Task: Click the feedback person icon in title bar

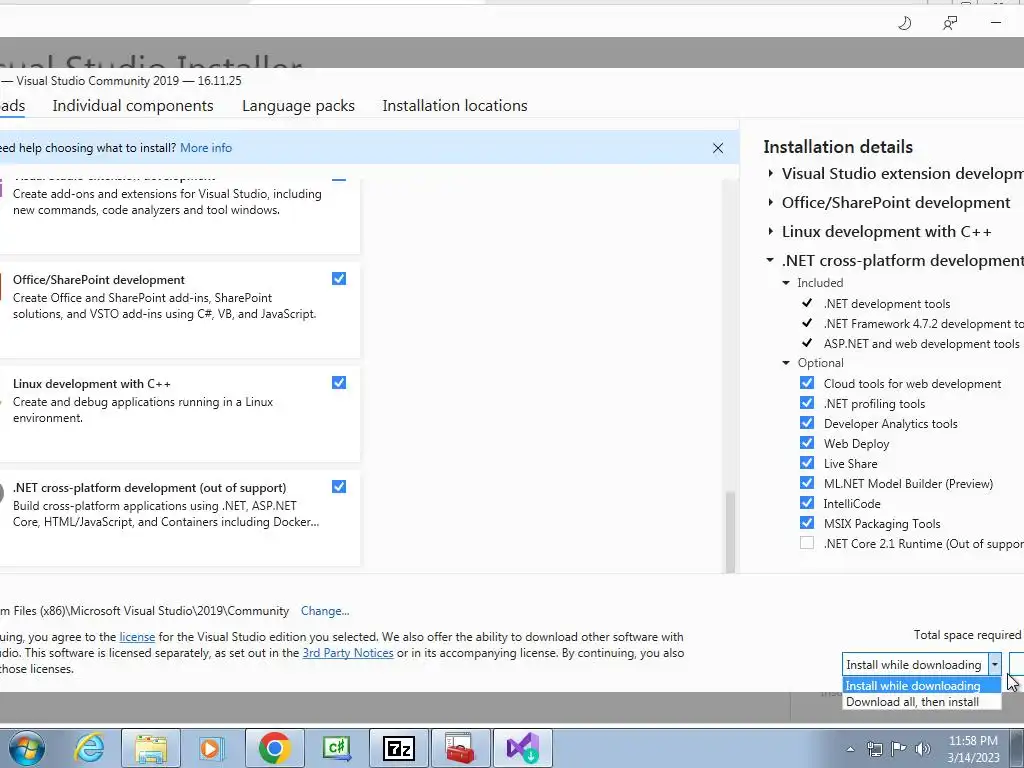Action: click(950, 24)
